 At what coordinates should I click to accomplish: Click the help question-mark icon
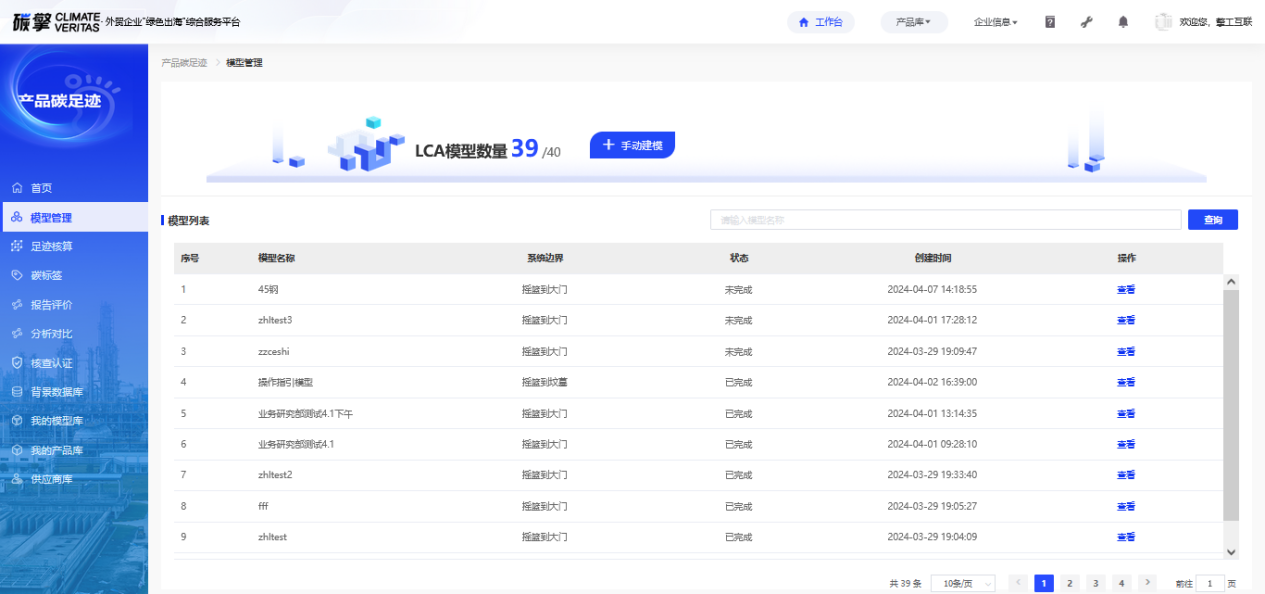click(1050, 22)
